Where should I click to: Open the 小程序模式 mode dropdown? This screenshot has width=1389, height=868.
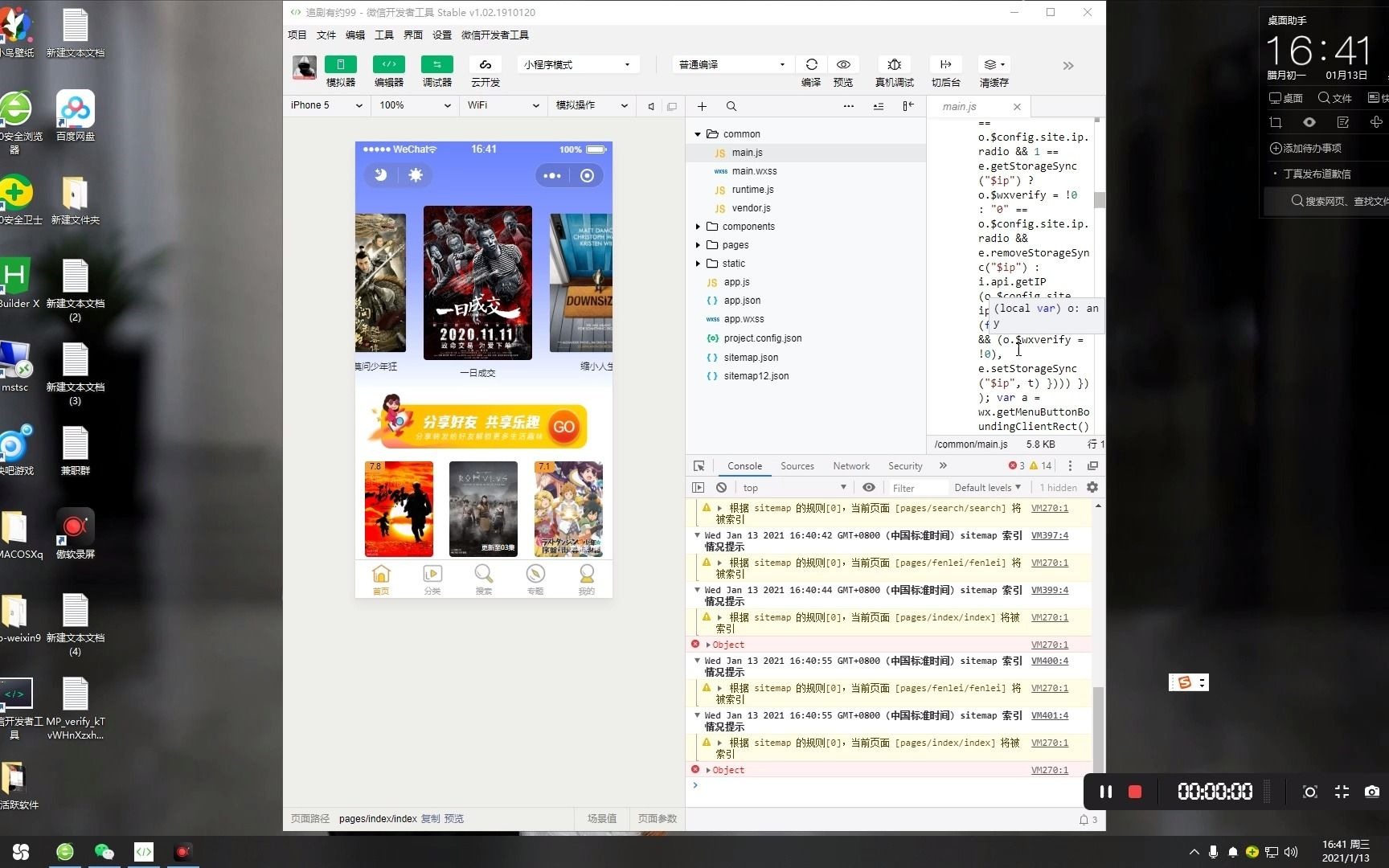click(x=577, y=64)
